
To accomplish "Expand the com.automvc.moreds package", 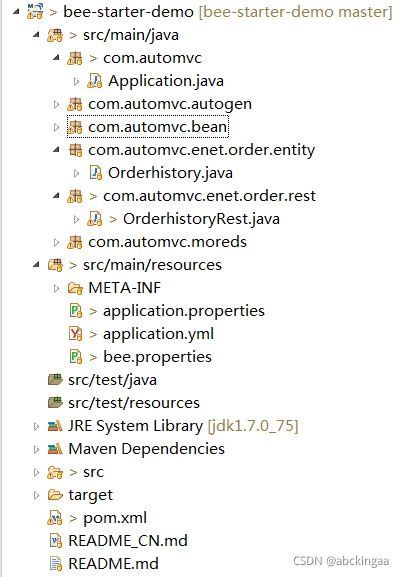I will tap(56, 242).
